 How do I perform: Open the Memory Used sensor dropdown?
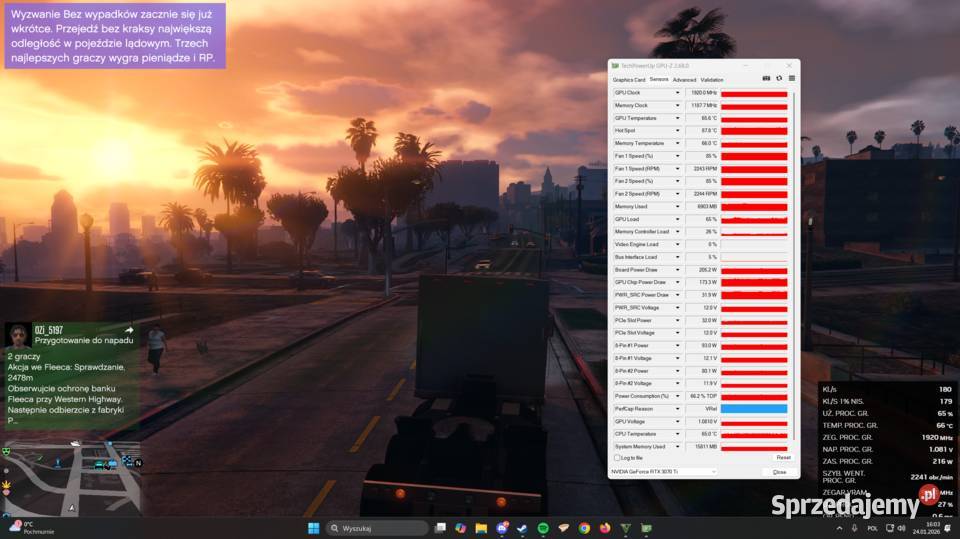click(x=677, y=206)
